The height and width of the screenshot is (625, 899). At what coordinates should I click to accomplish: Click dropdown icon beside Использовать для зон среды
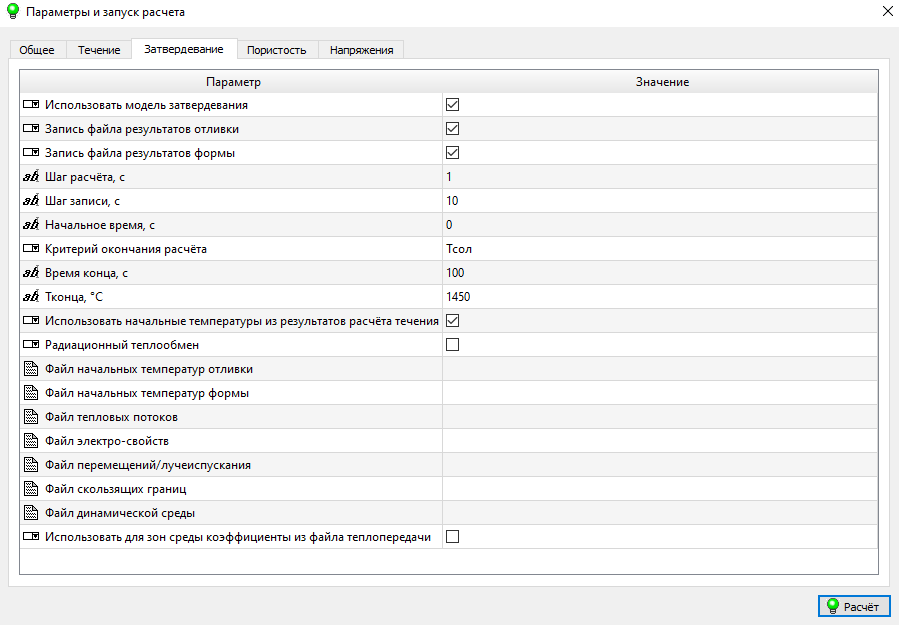tap(30, 537)
